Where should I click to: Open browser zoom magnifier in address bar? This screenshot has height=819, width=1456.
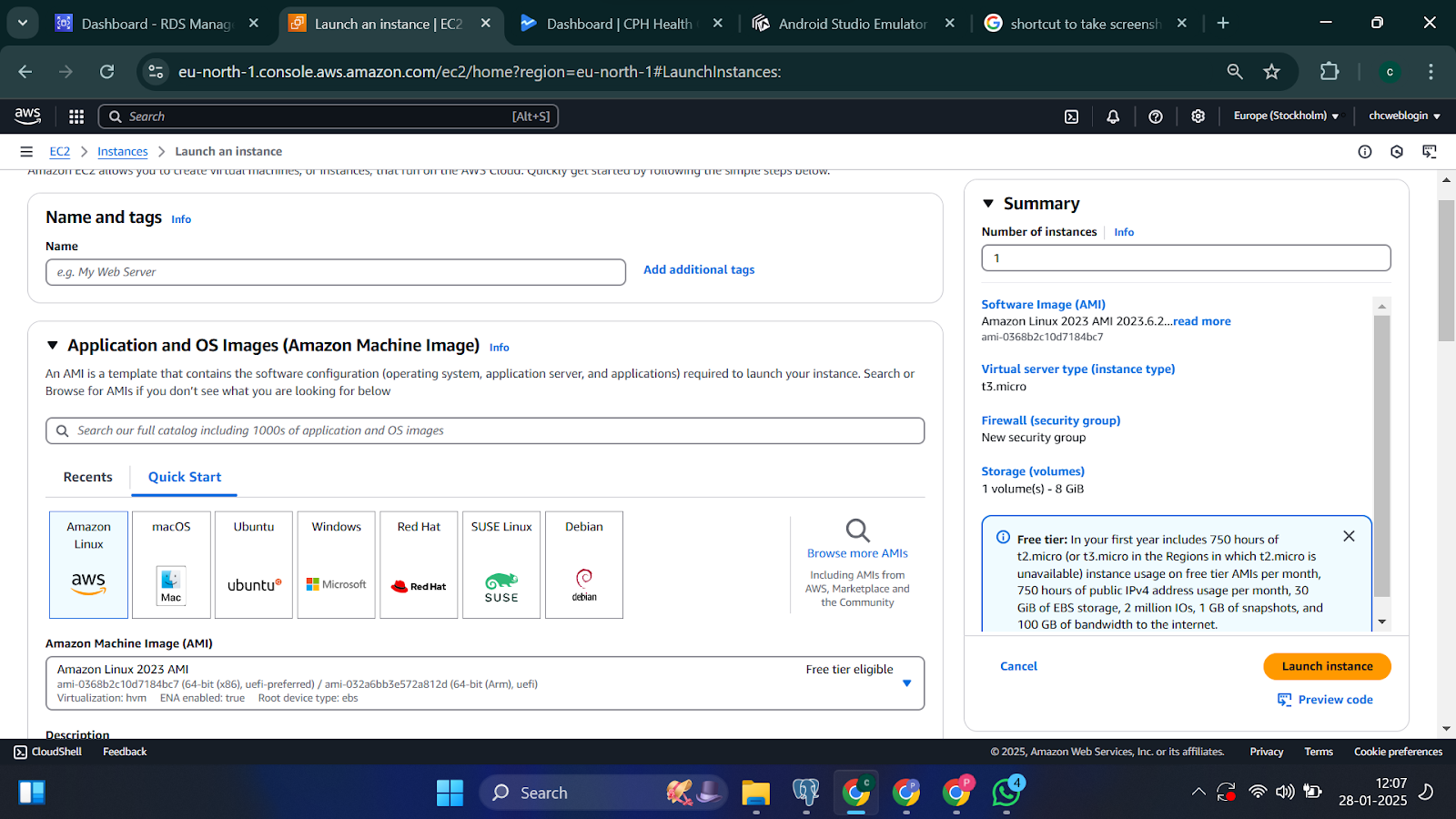1235,72
